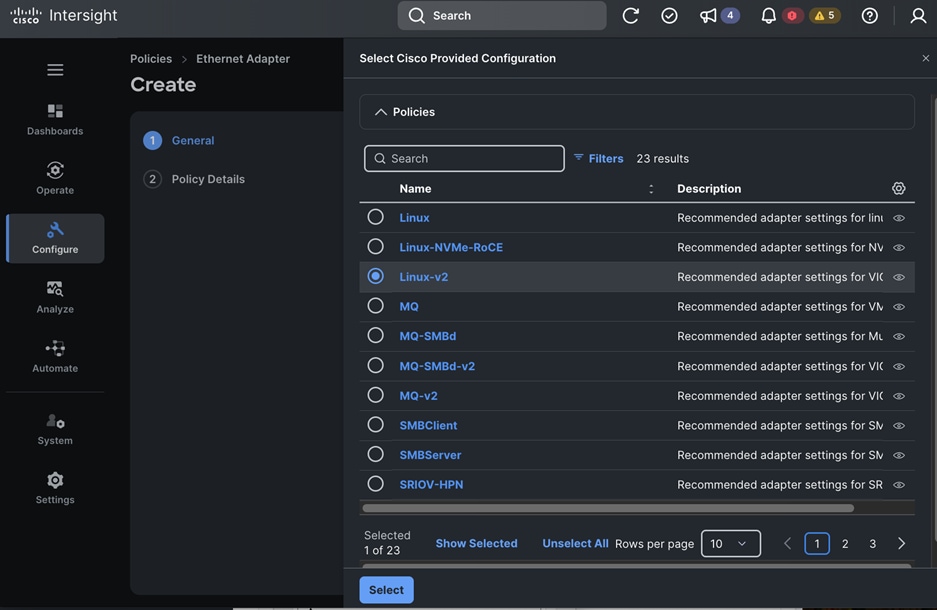Open the System section
Screen dimensions: 937x610
(55, 429)
